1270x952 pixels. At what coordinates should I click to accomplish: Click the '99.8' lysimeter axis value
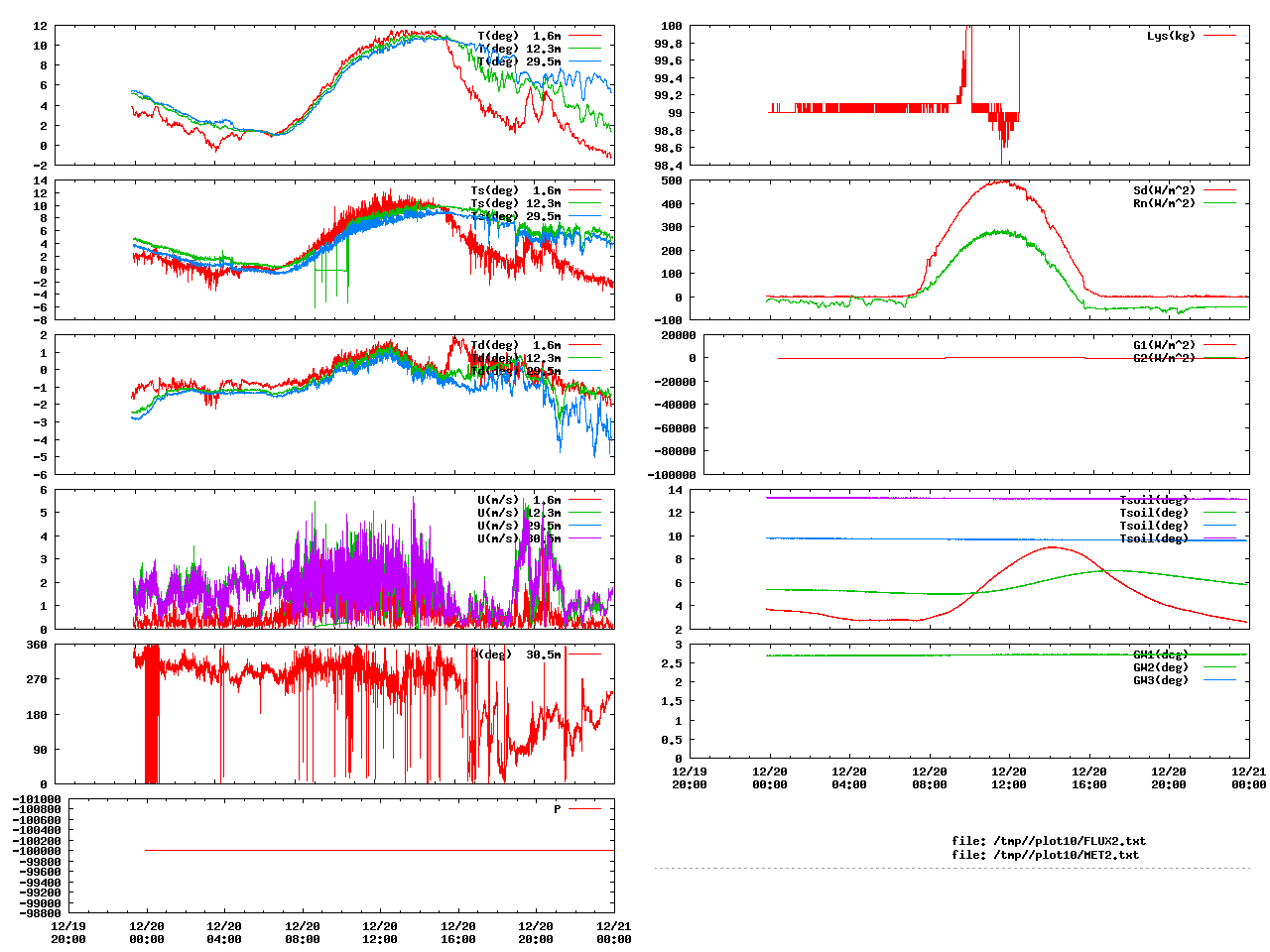coord(669,44)
